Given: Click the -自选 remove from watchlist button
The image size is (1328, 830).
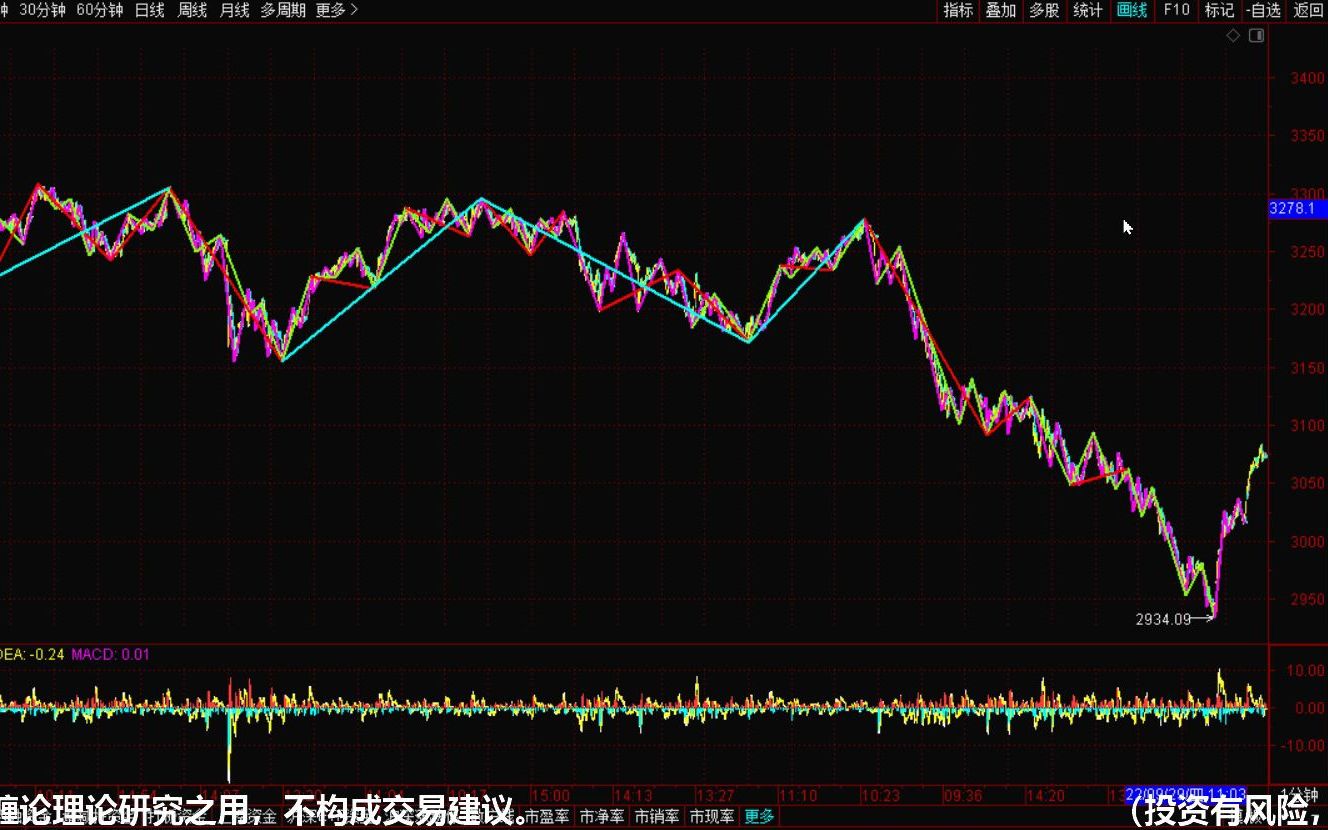Looking at the screenshot, I should click(x=1264, y=10).
